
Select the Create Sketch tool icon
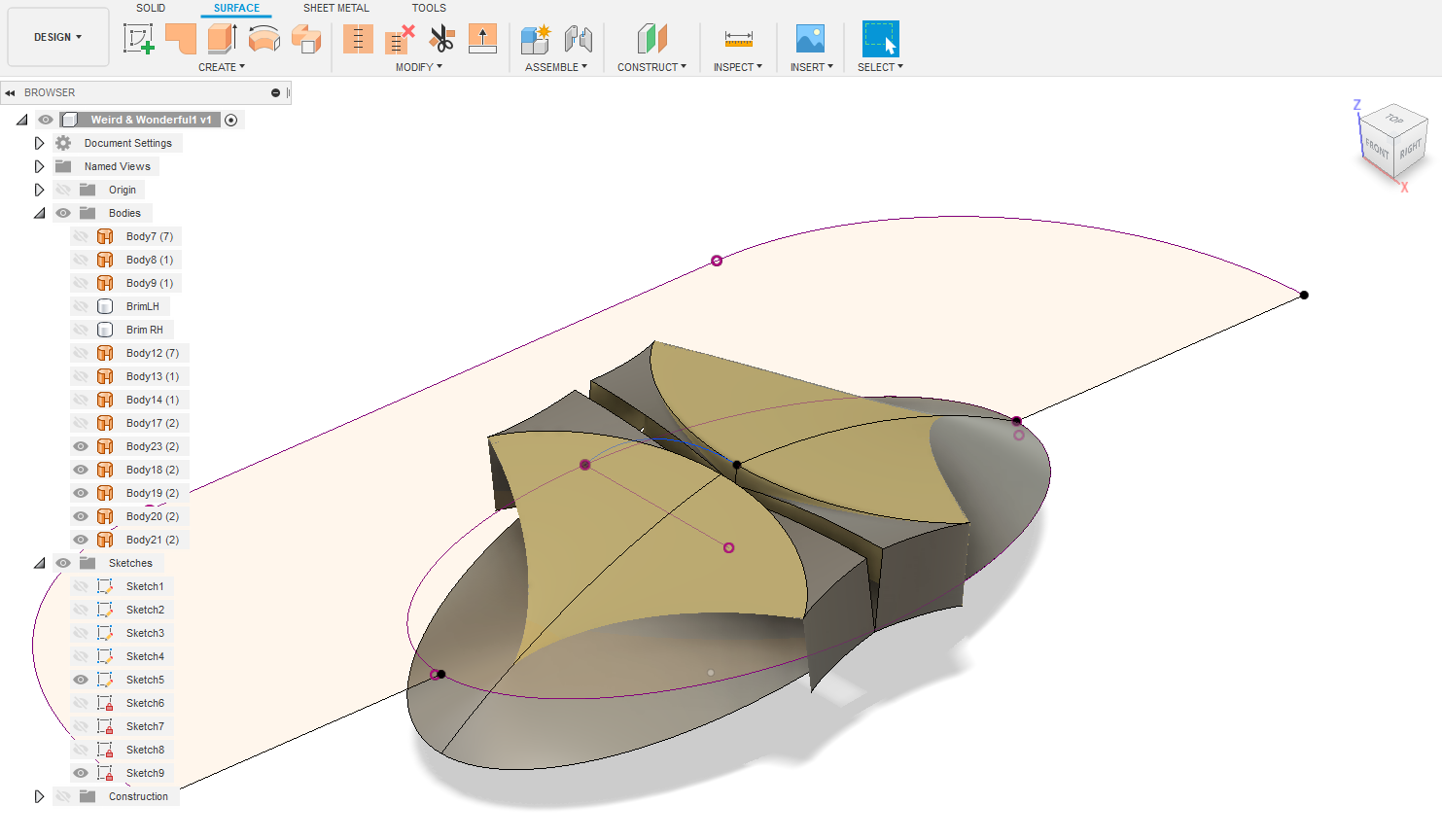[x=139, y=39]
